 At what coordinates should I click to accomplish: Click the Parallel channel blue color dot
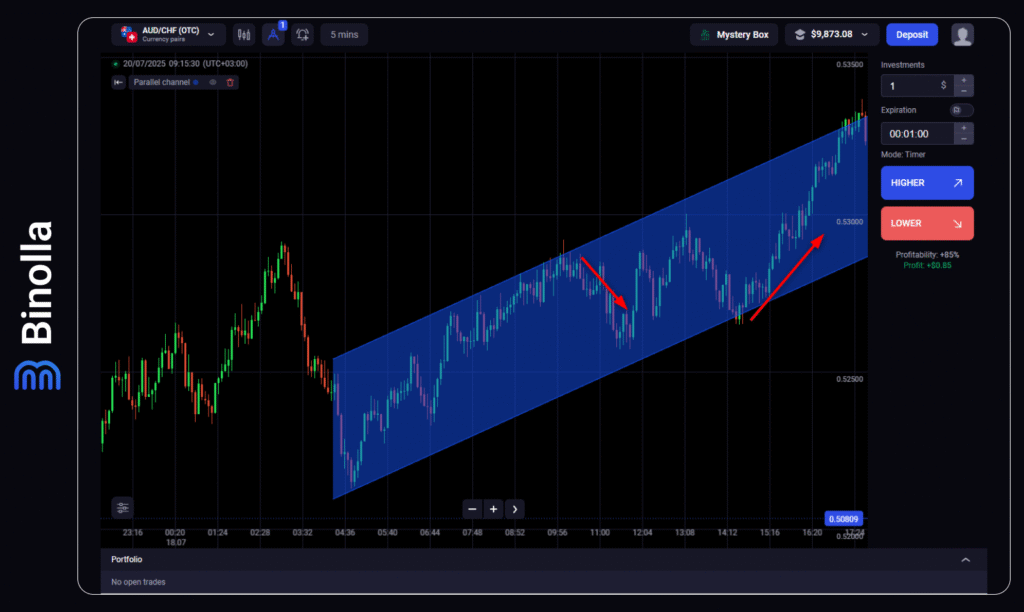click(196, 82)
